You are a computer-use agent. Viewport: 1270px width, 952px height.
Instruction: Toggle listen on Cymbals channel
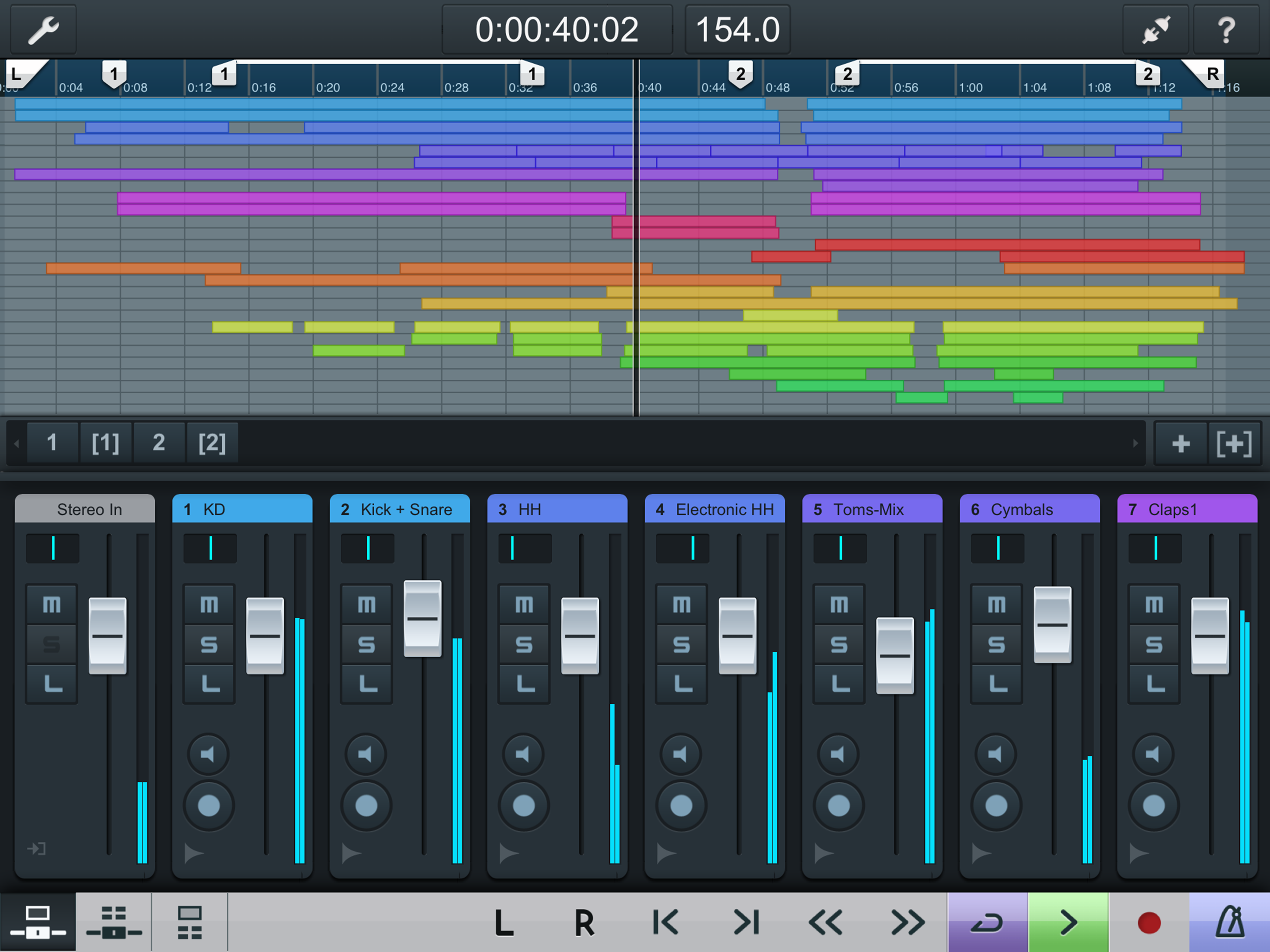click(997, 684)
